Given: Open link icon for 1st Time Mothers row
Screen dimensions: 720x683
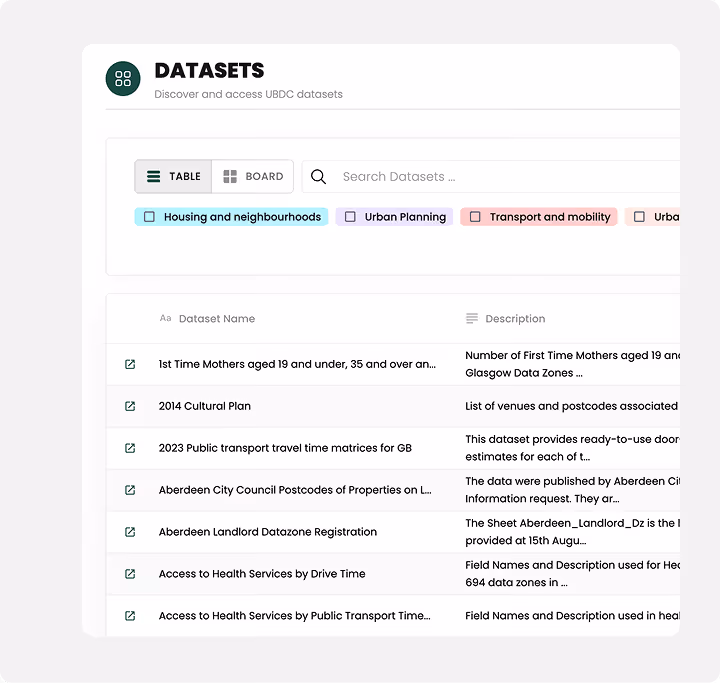Looking at the screenshot, I should click(130, 364).
